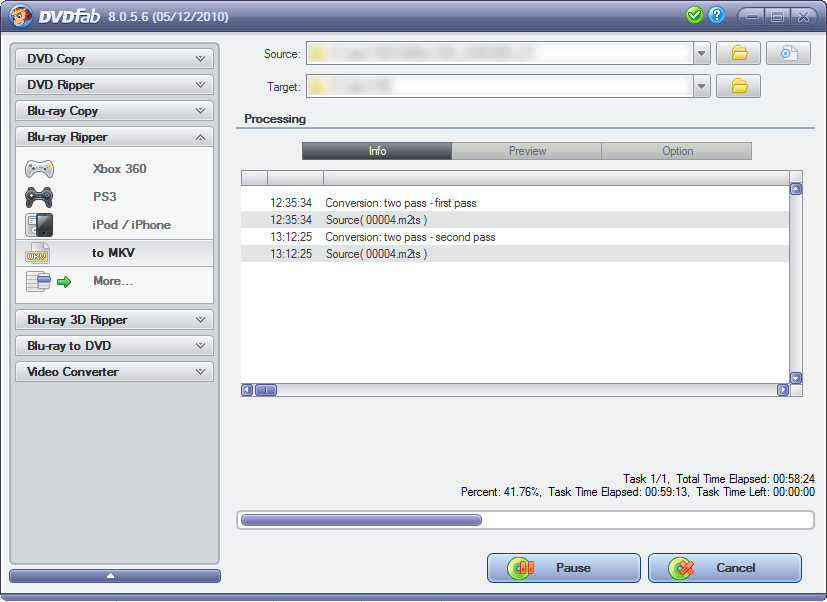
Task: Choose the Xbox 360 profile
Action: click(x=114, y=169)
